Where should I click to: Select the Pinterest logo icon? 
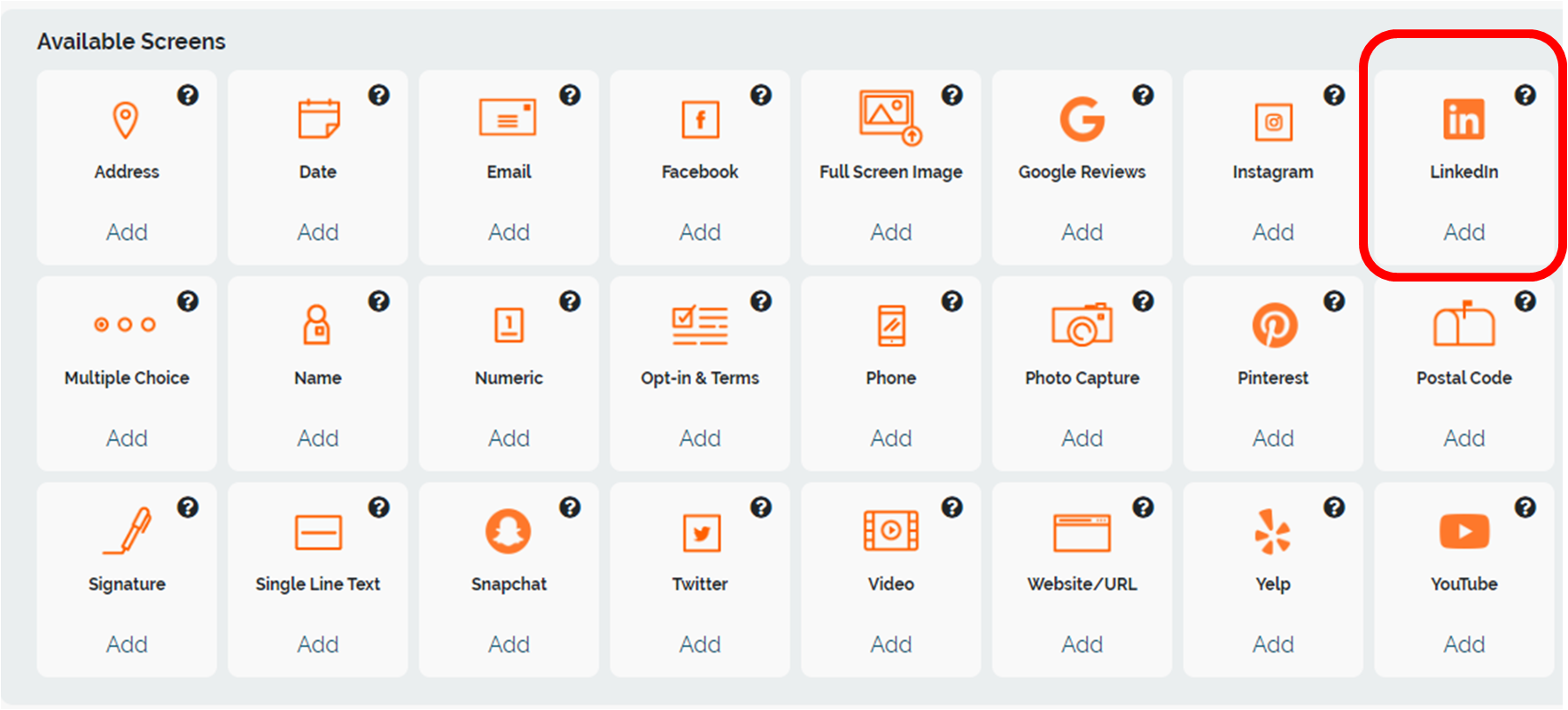point(1274,325)
